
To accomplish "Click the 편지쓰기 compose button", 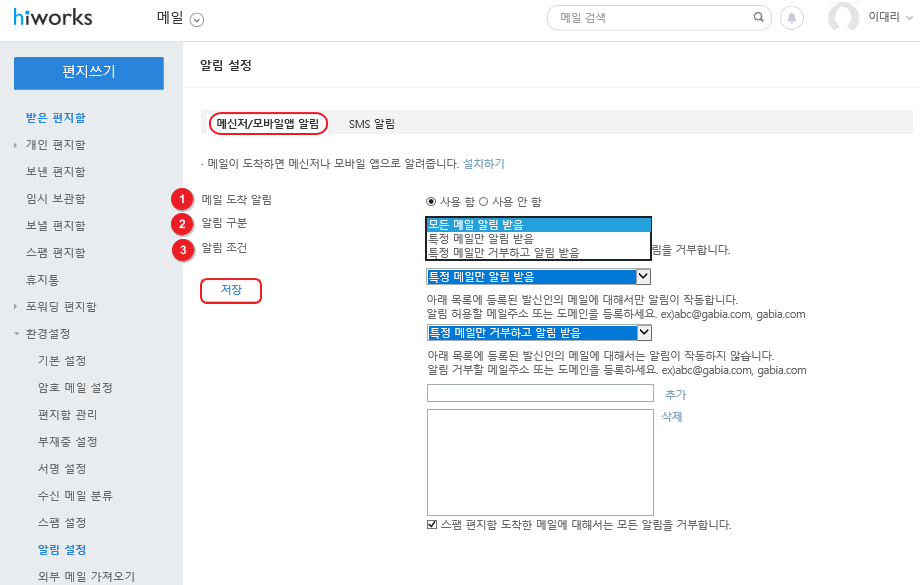I will point(89,72).
